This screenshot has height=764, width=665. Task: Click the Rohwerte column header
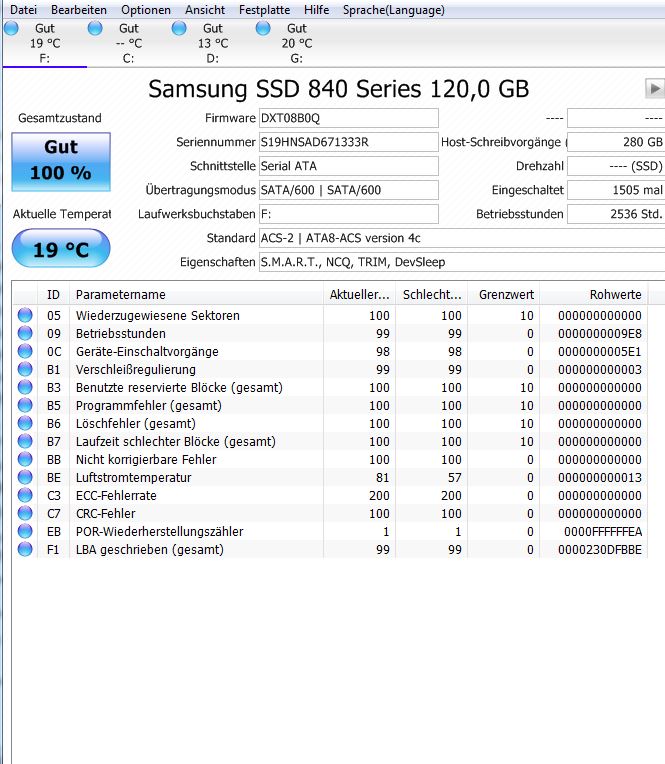tap(594, 294)
